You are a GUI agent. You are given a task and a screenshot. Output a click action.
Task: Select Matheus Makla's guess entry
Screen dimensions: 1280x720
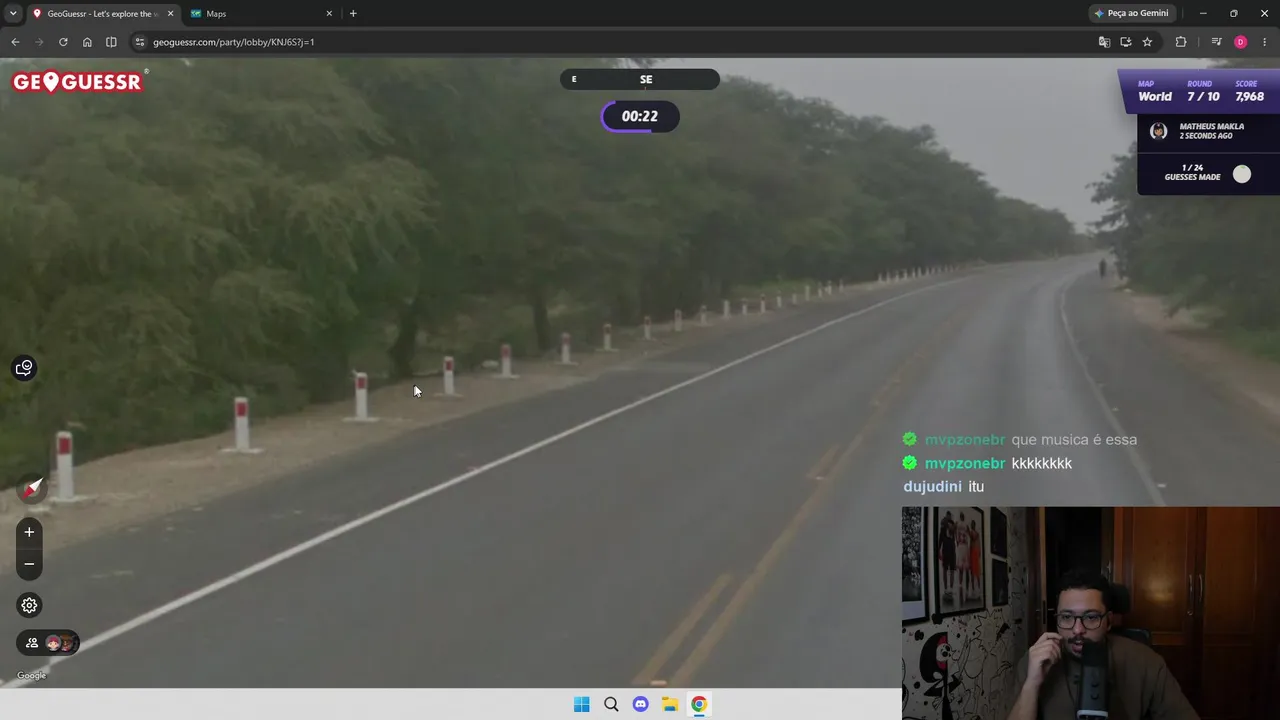[1208, 131]
